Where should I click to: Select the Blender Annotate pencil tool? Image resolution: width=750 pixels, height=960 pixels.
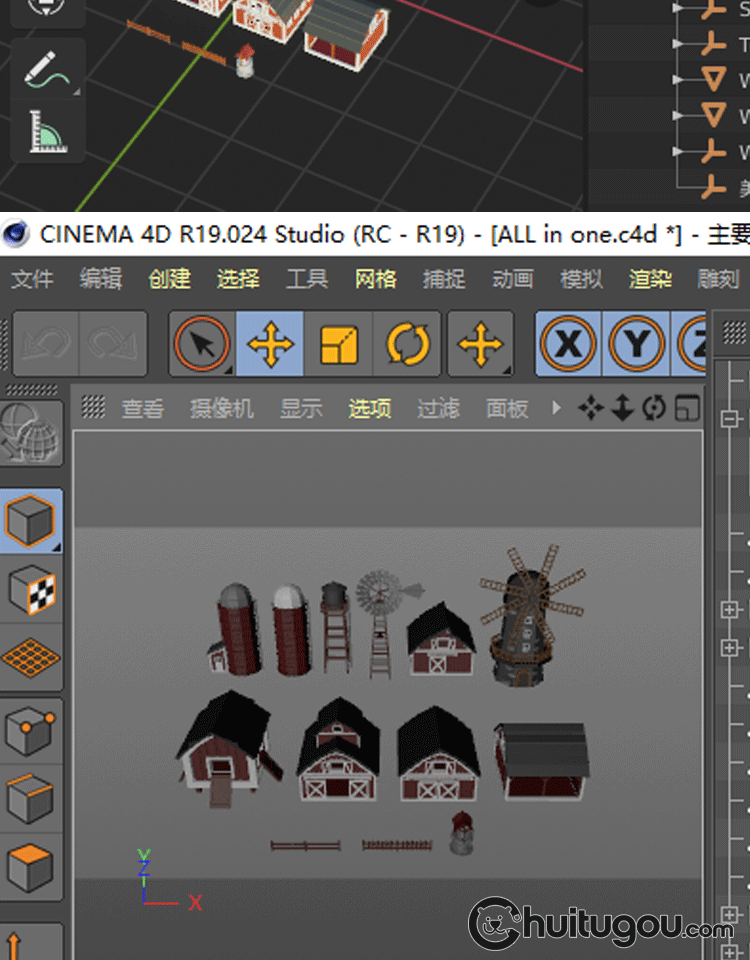coord(47,68)
